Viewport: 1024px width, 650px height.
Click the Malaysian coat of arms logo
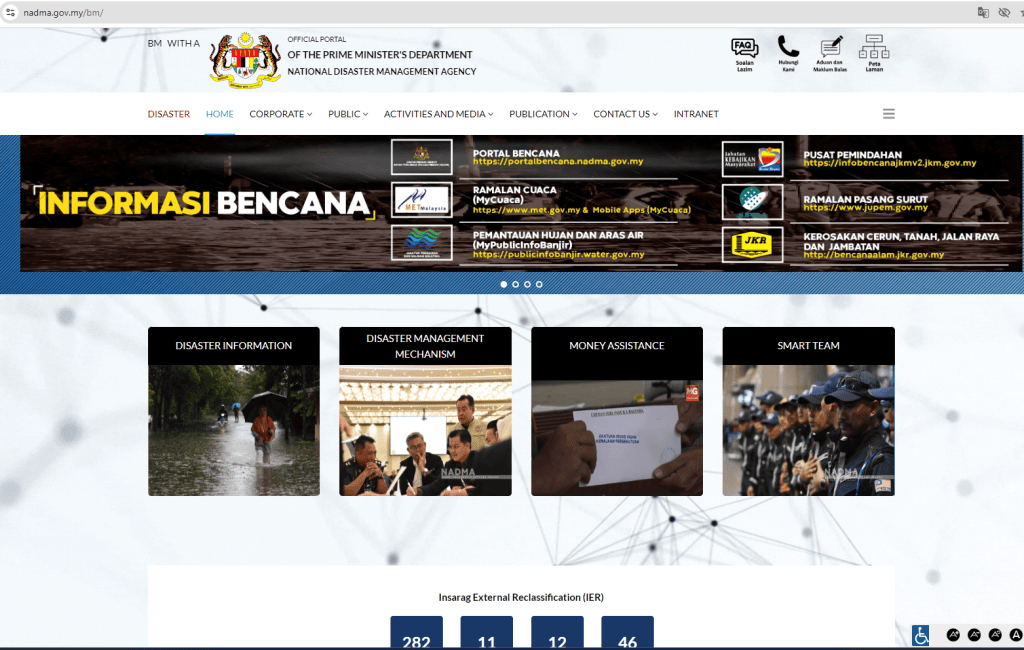[245, 60]
